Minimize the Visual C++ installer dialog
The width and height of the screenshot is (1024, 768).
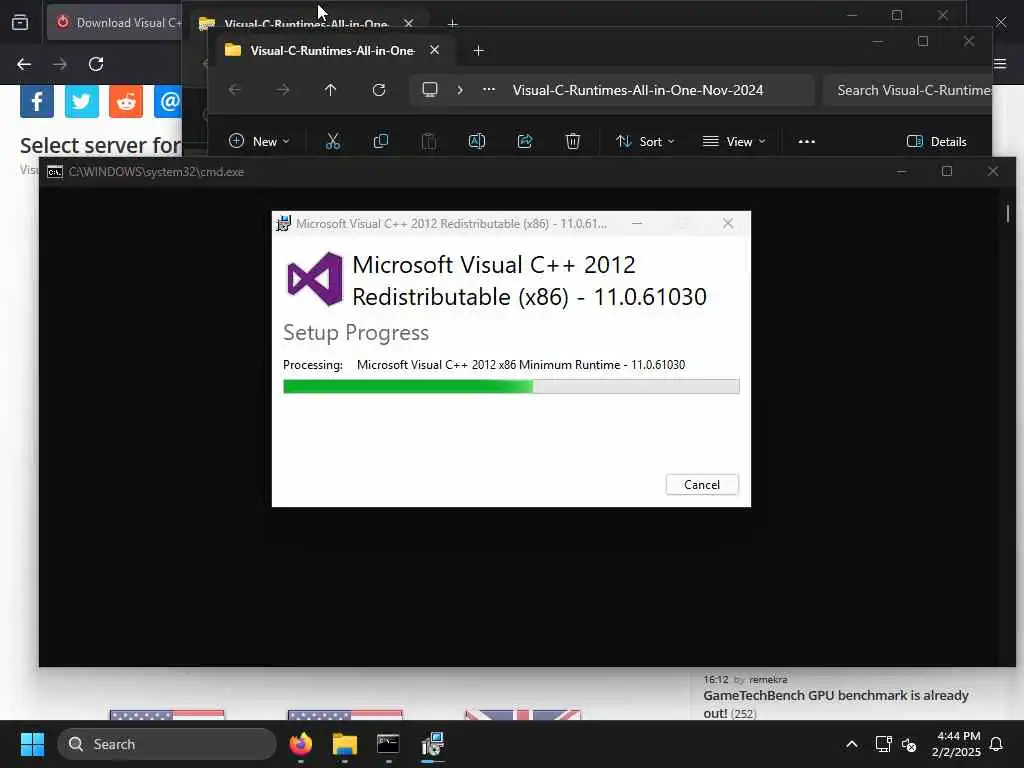(x=637, y=223)
